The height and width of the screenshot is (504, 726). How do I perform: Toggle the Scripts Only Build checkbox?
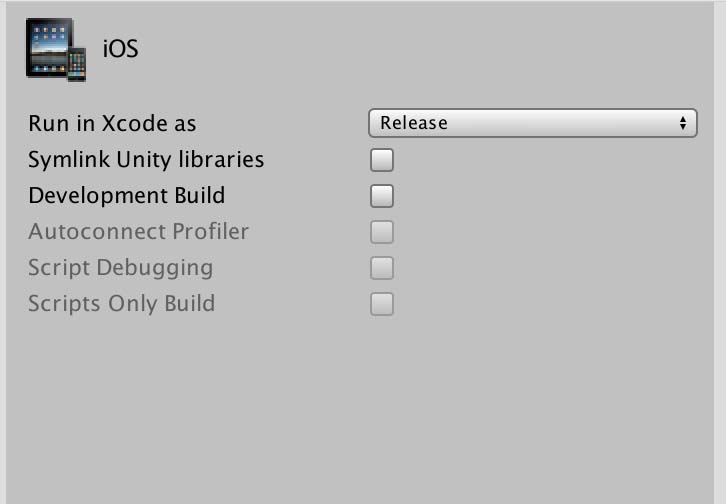382,304
